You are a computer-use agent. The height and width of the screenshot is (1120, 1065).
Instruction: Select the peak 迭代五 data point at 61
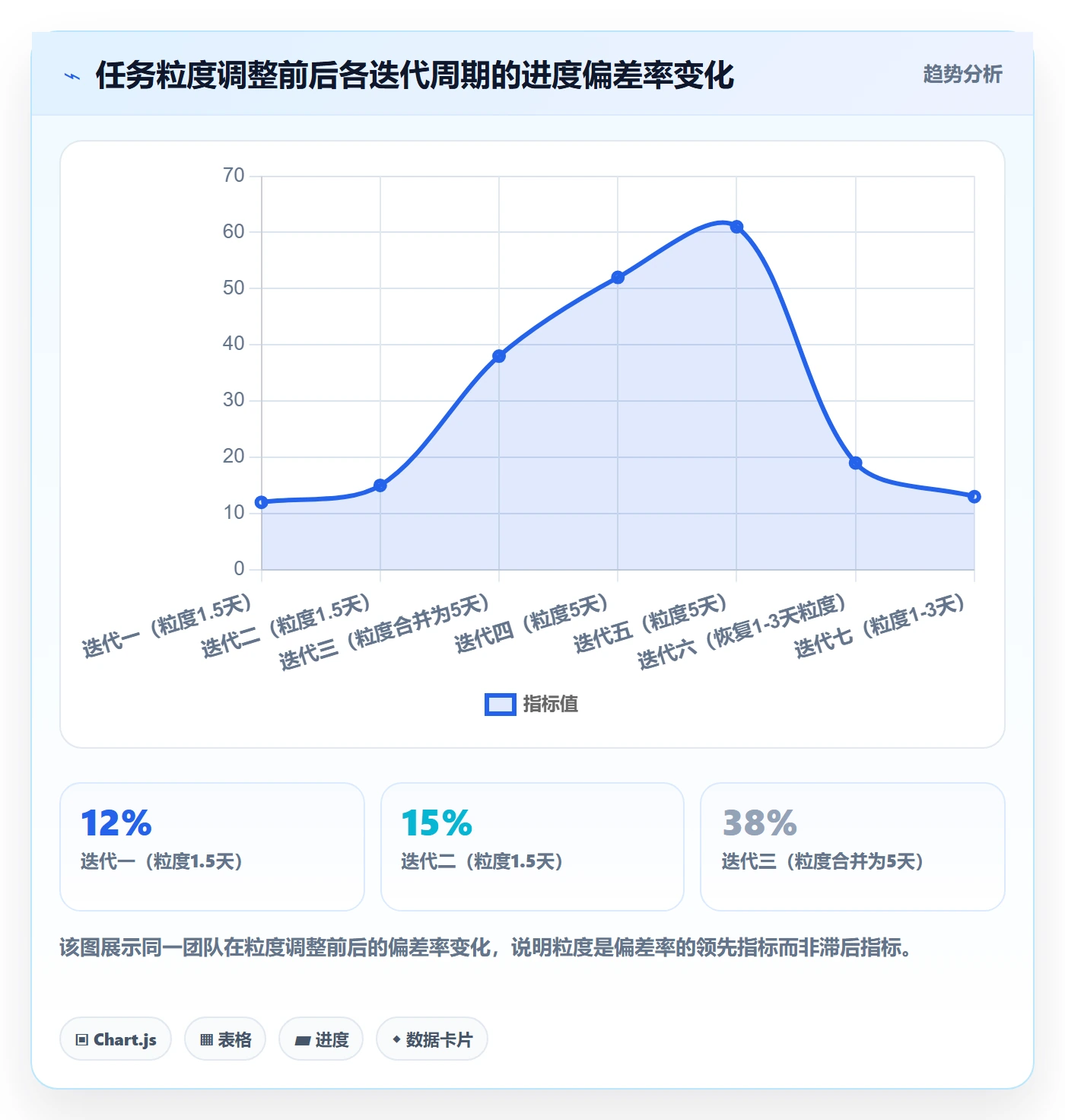click(x=736, y=227)
